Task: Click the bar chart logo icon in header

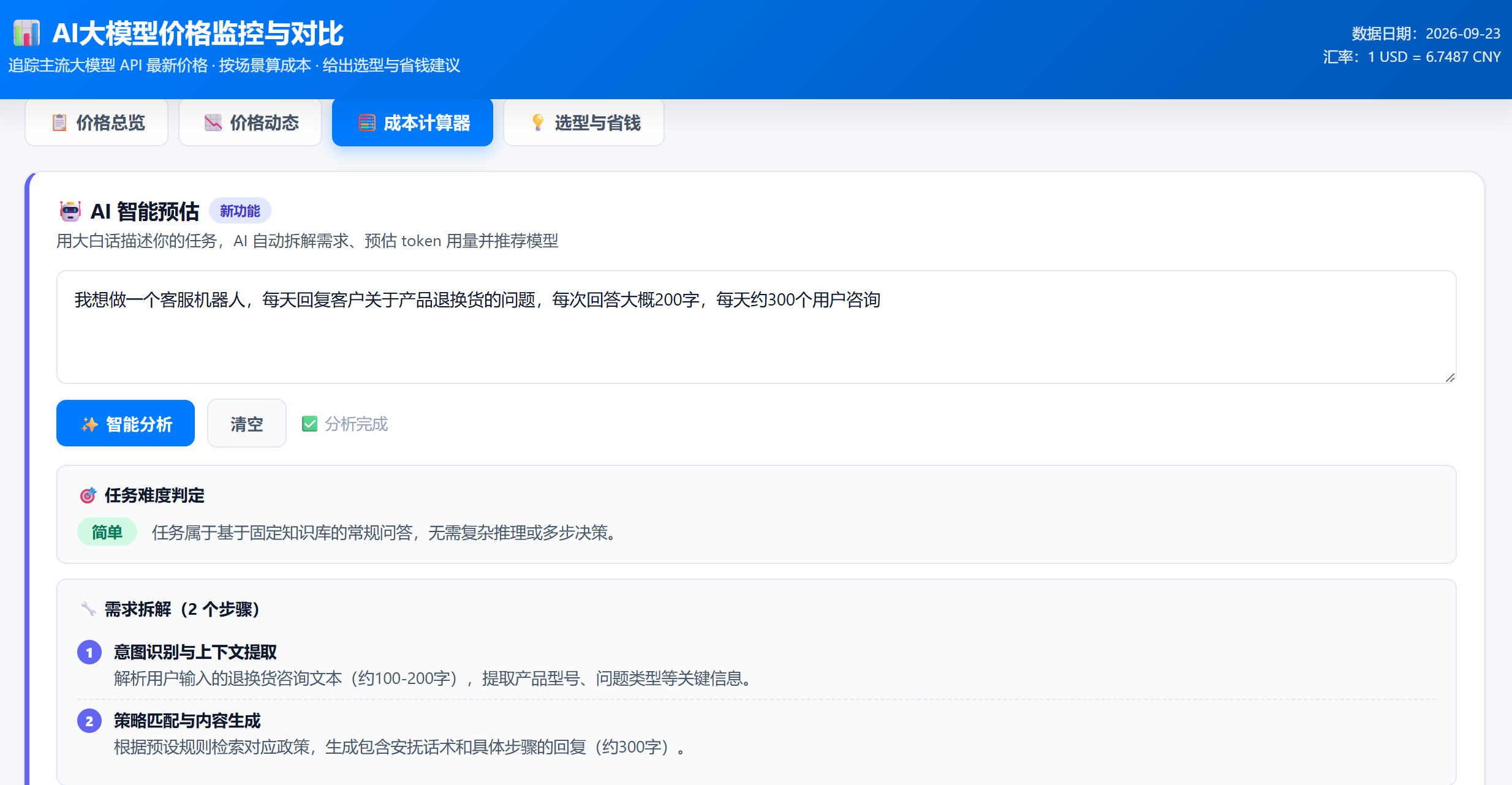Action: pos(26,33)
